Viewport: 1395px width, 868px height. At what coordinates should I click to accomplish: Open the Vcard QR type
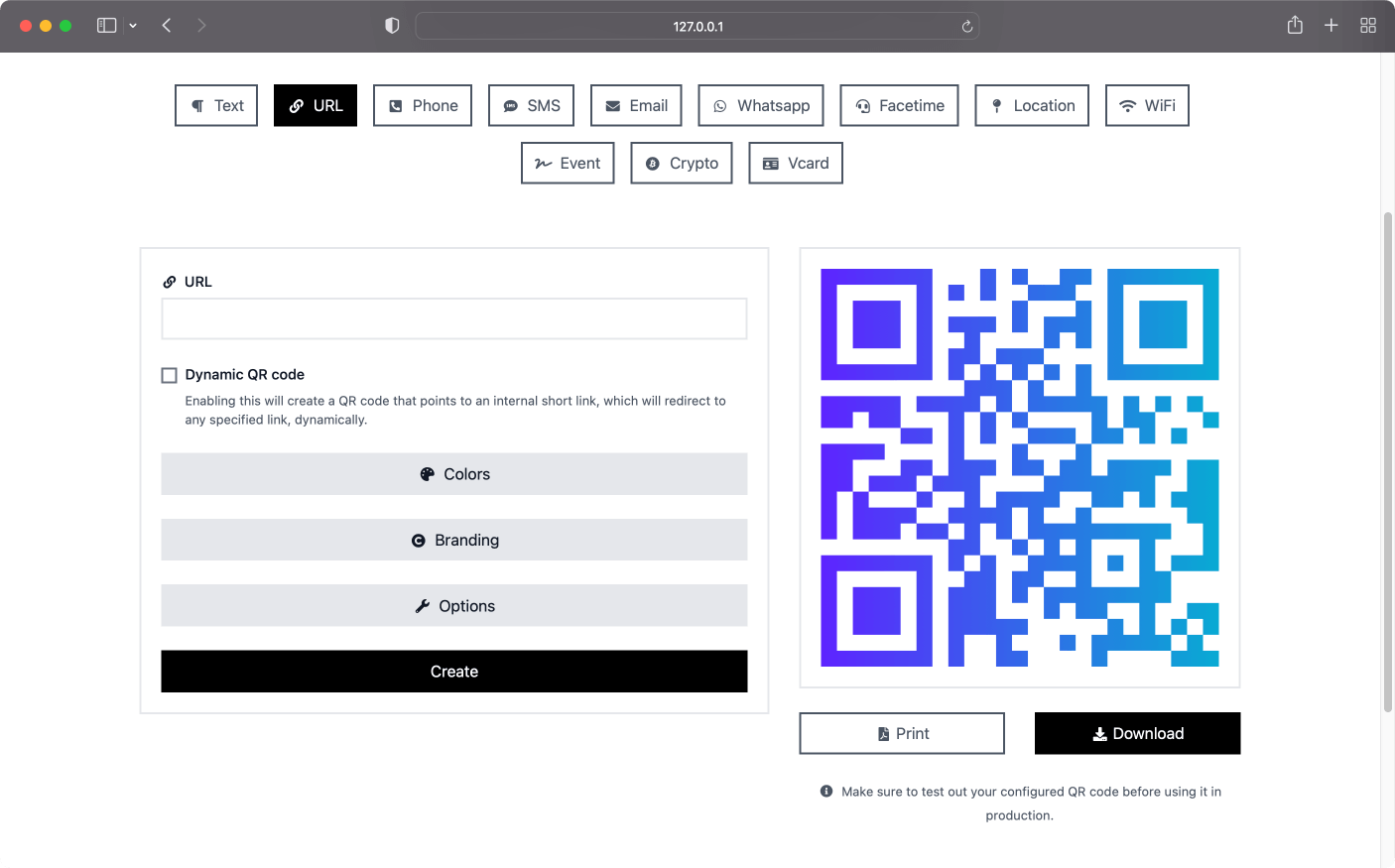pyautogui.click(x=796, y=163)
